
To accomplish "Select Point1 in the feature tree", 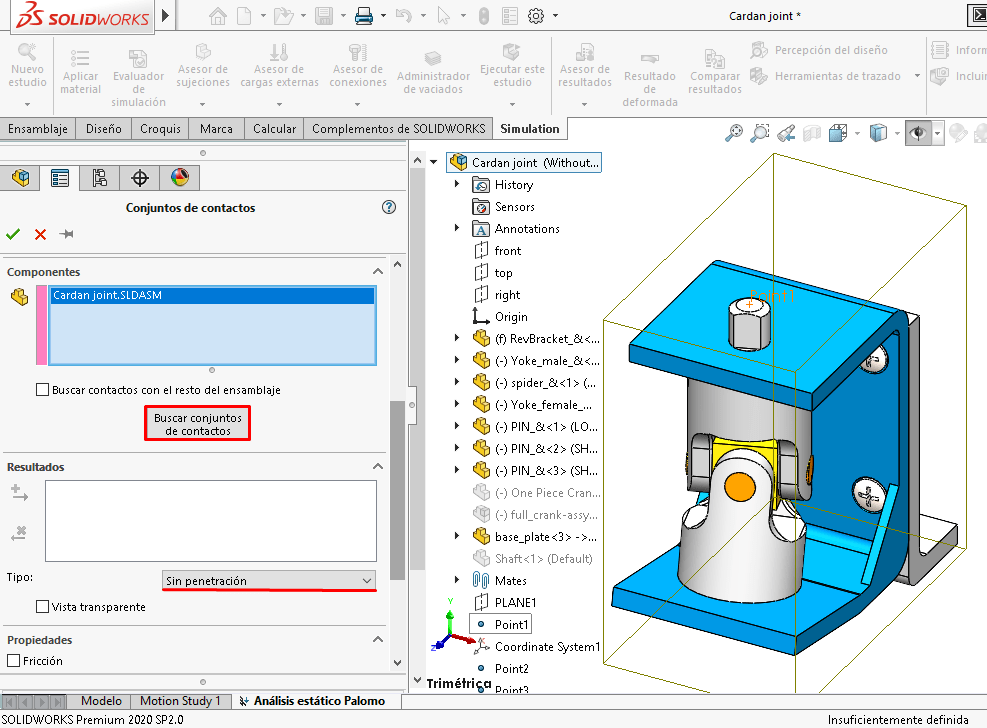I will point(511,624).
